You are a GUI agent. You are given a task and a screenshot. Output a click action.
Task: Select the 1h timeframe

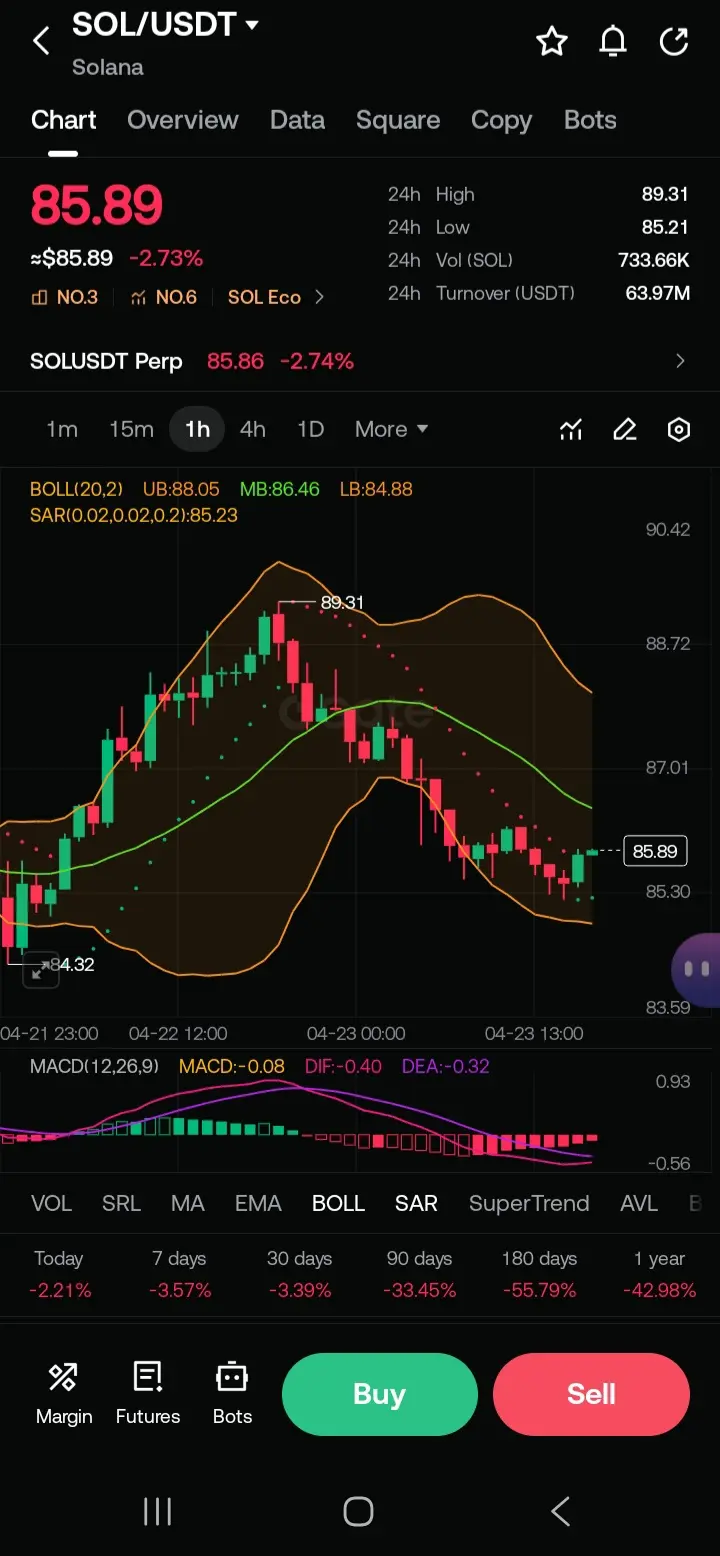(x=197, y=429)
